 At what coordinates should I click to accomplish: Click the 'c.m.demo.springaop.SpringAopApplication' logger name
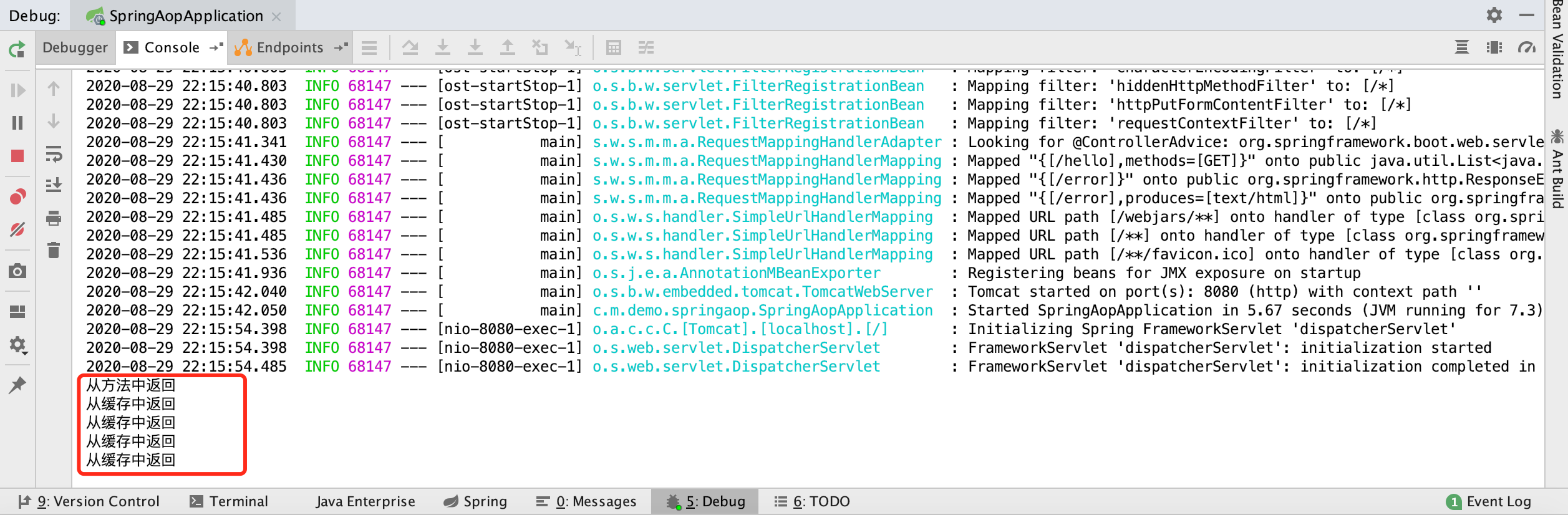click(763, 310)
